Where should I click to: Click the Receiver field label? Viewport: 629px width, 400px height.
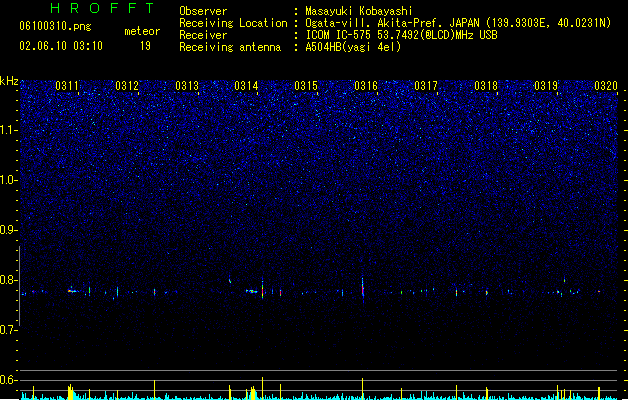203,35
